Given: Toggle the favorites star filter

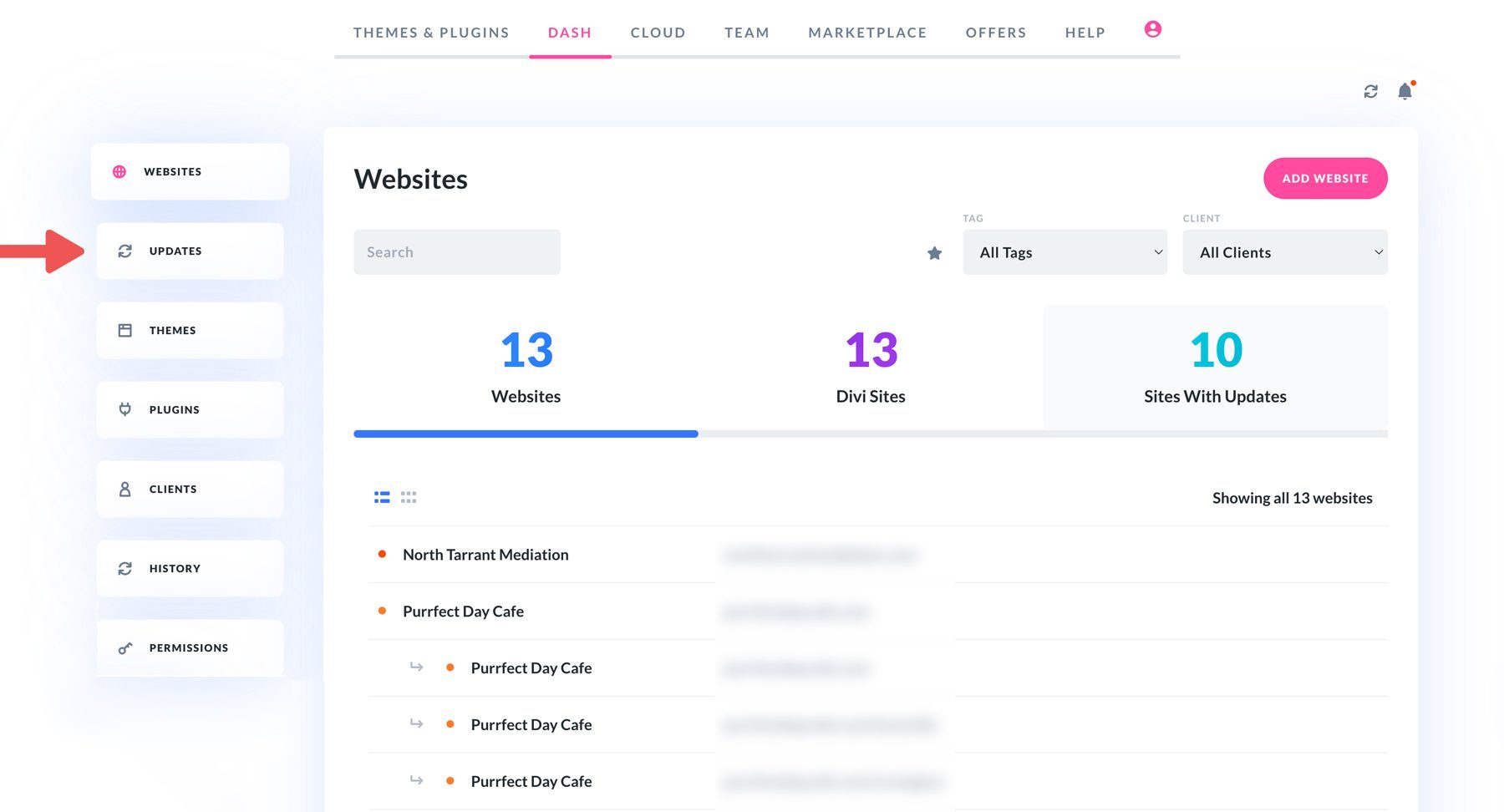Looking at the screenshot, I should pyautogui.click(x=934, y=252).
